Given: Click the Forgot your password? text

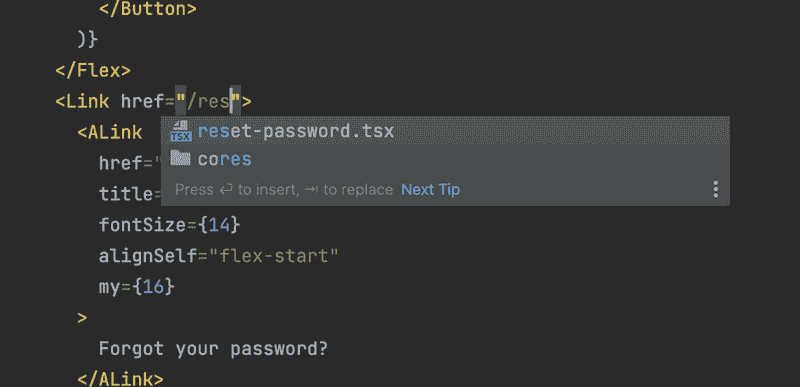Looking at the screenshot, I should 213,349.
